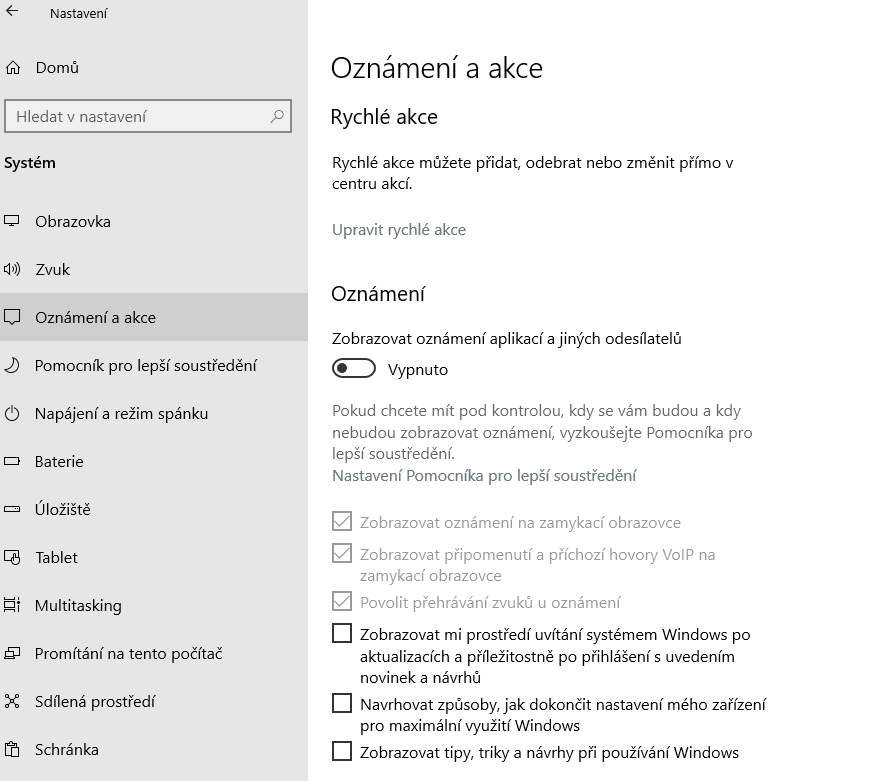Click the search magnifier icon
Image resolution: width=875 pixels, height=781 pixels.
point(277,117)
